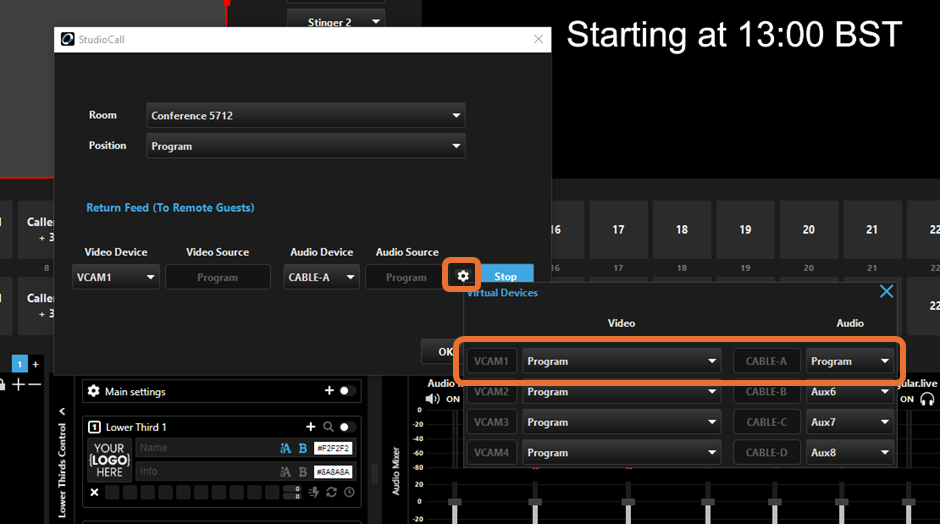Image resolution: width=940 pixels, height=524 pixels.
Task: Open the VCAM2 video source dropdown
Action: tap(622, 392)
